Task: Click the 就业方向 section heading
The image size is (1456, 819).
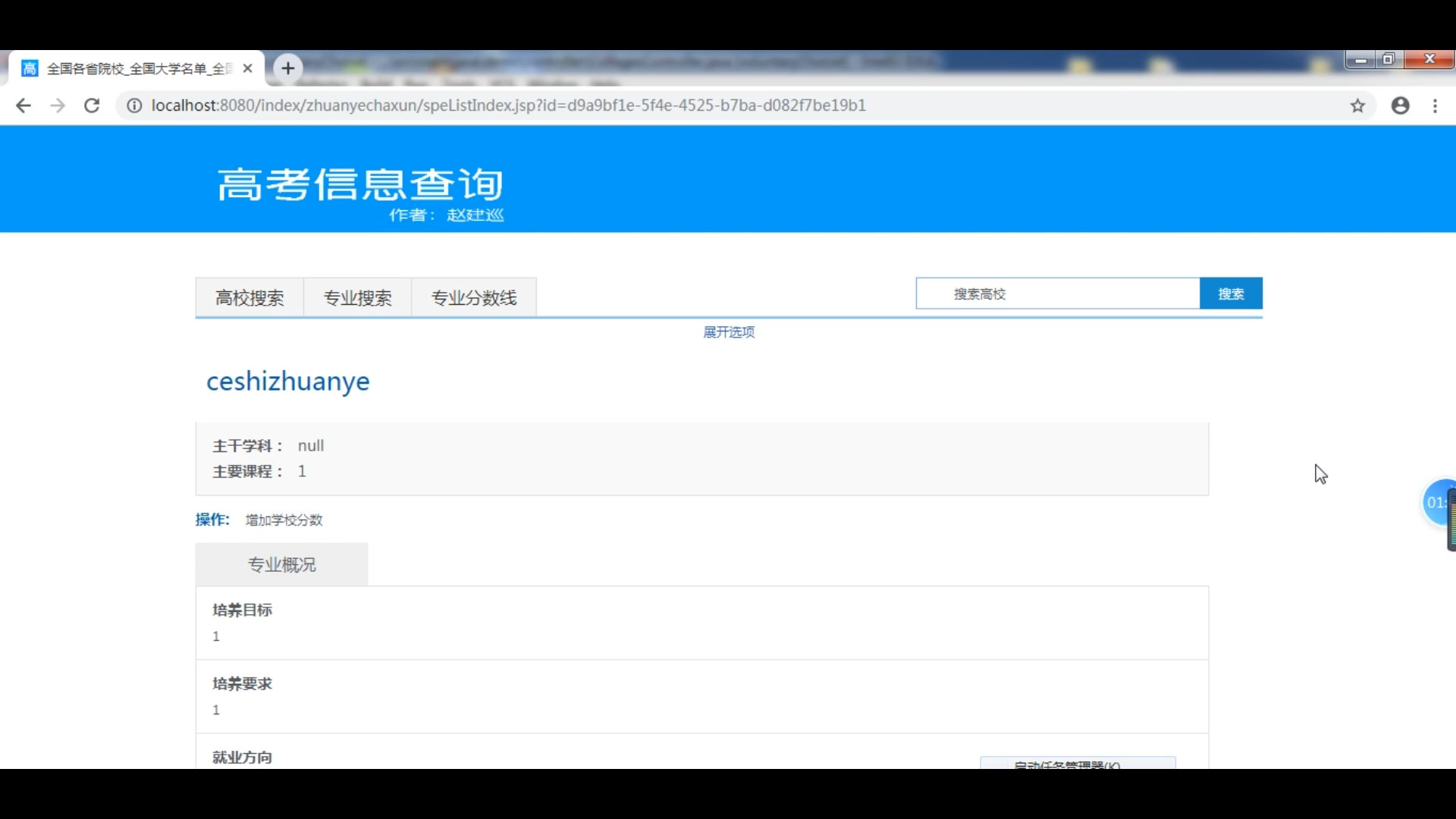Action: (242, 757)
